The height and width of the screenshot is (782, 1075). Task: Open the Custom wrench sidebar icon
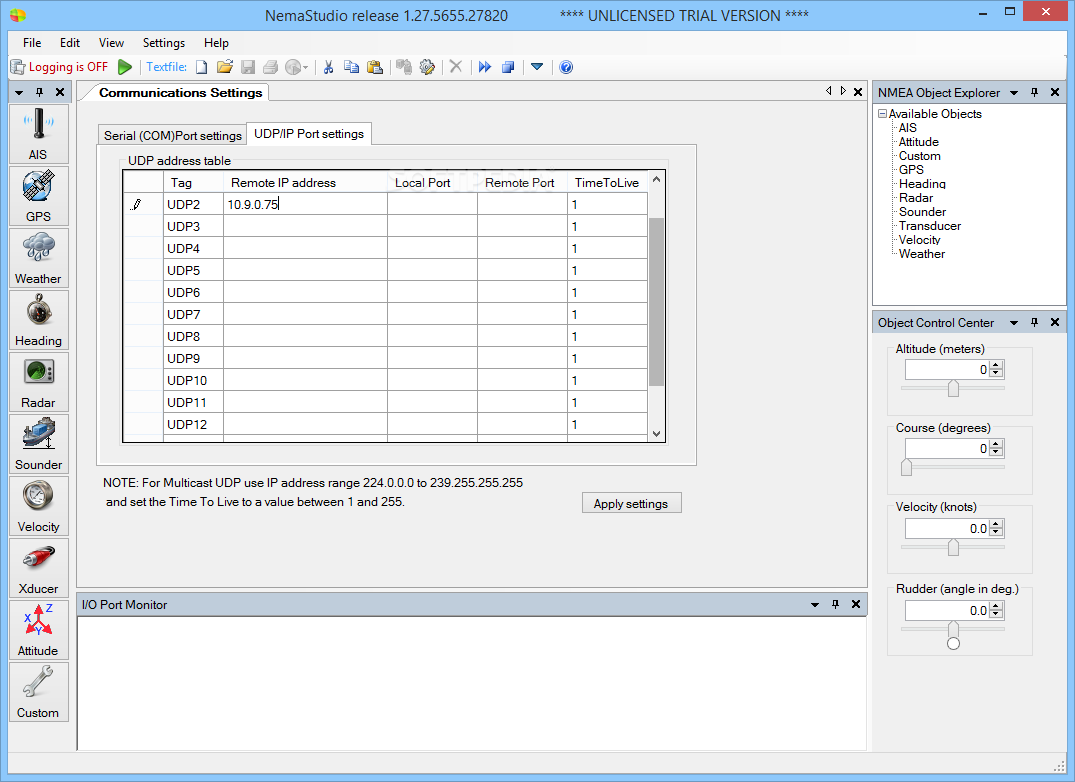pos(38,692)
